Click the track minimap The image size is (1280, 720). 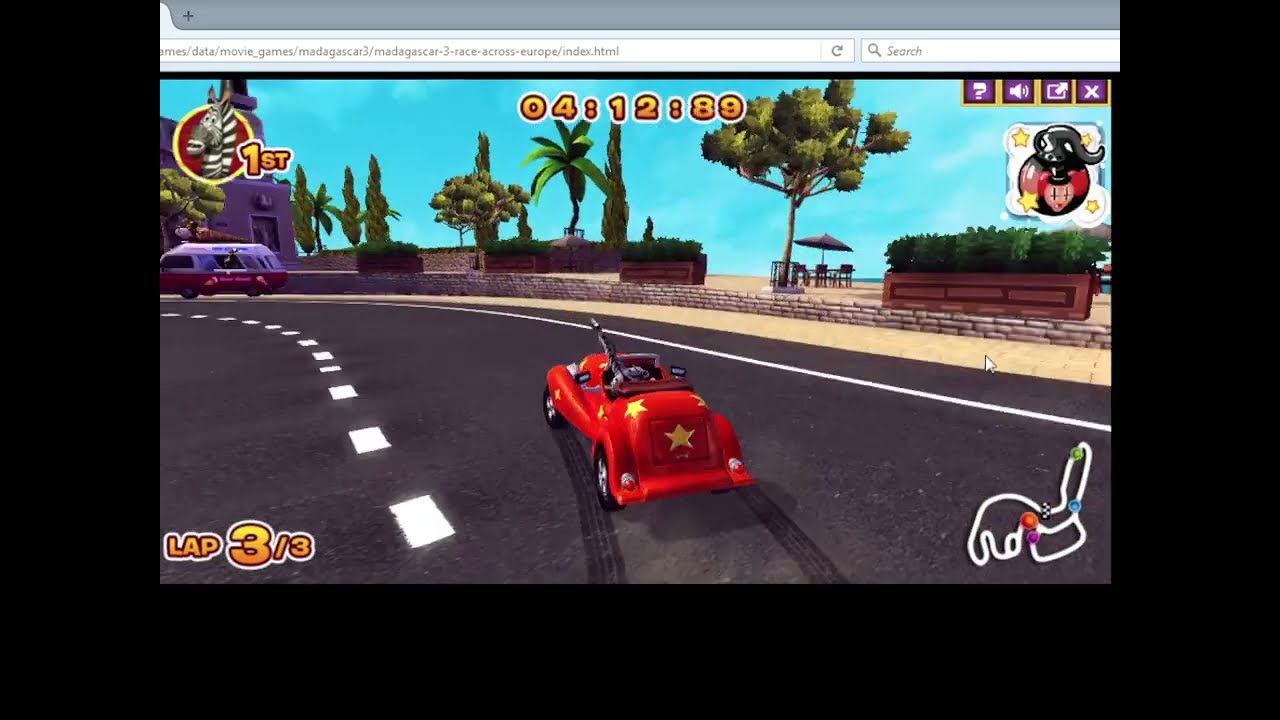pyautogui.click(x=1028, y=505)
